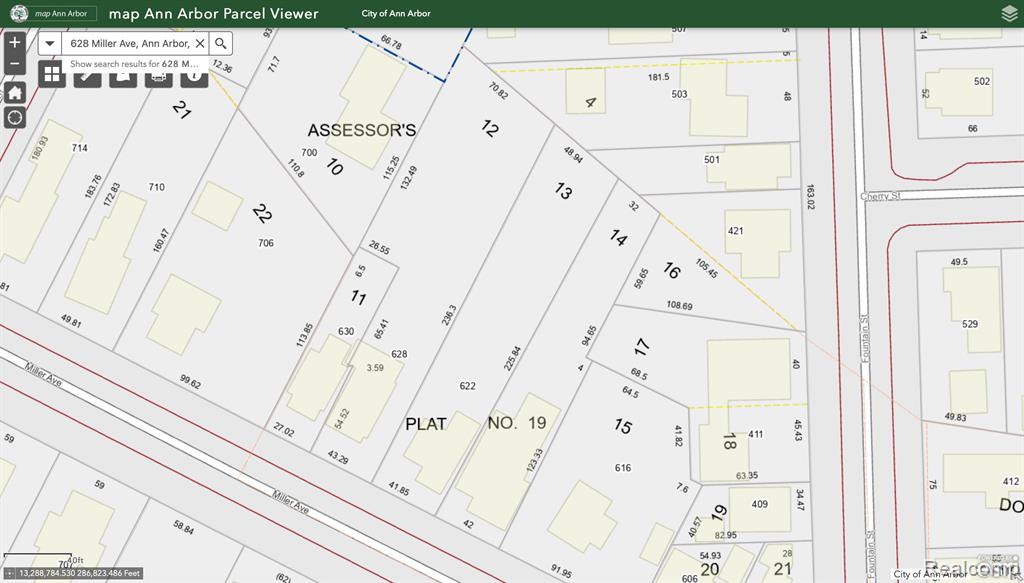Open the basemap gallery grid widget
The width and height of the screenshot is (1024, 583).
point(52,74)
